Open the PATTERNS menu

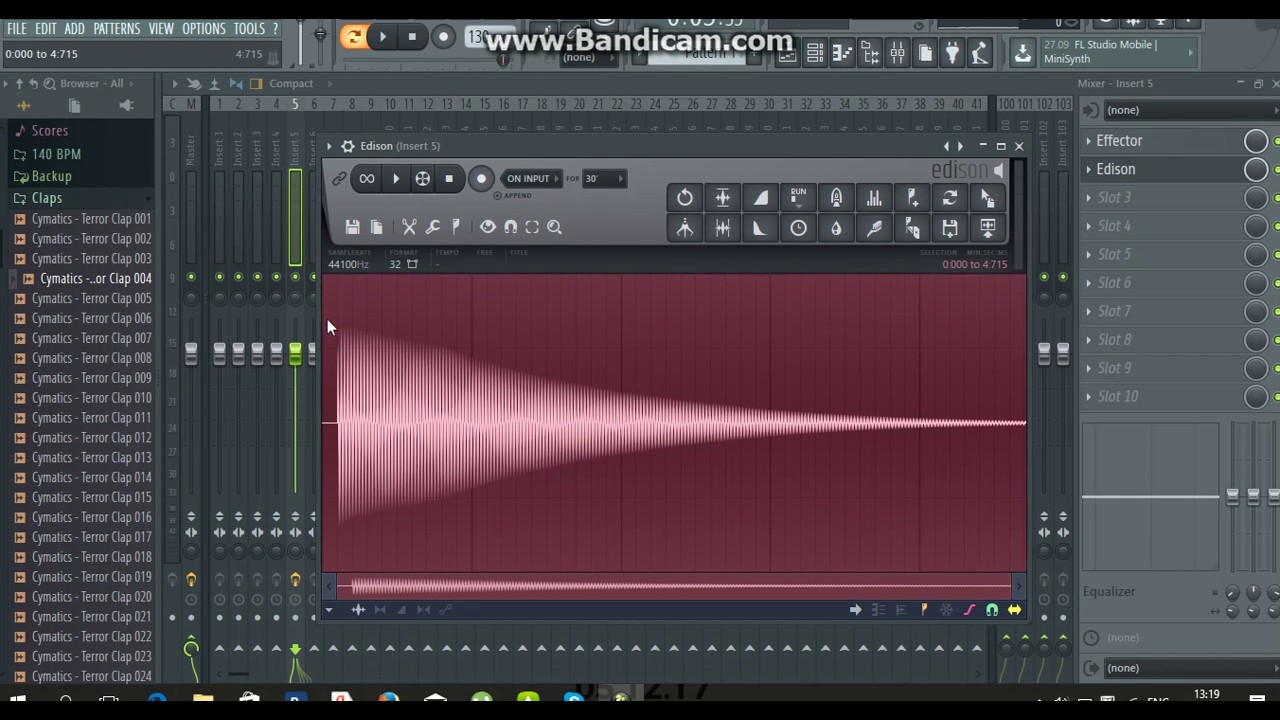(116, 29)
